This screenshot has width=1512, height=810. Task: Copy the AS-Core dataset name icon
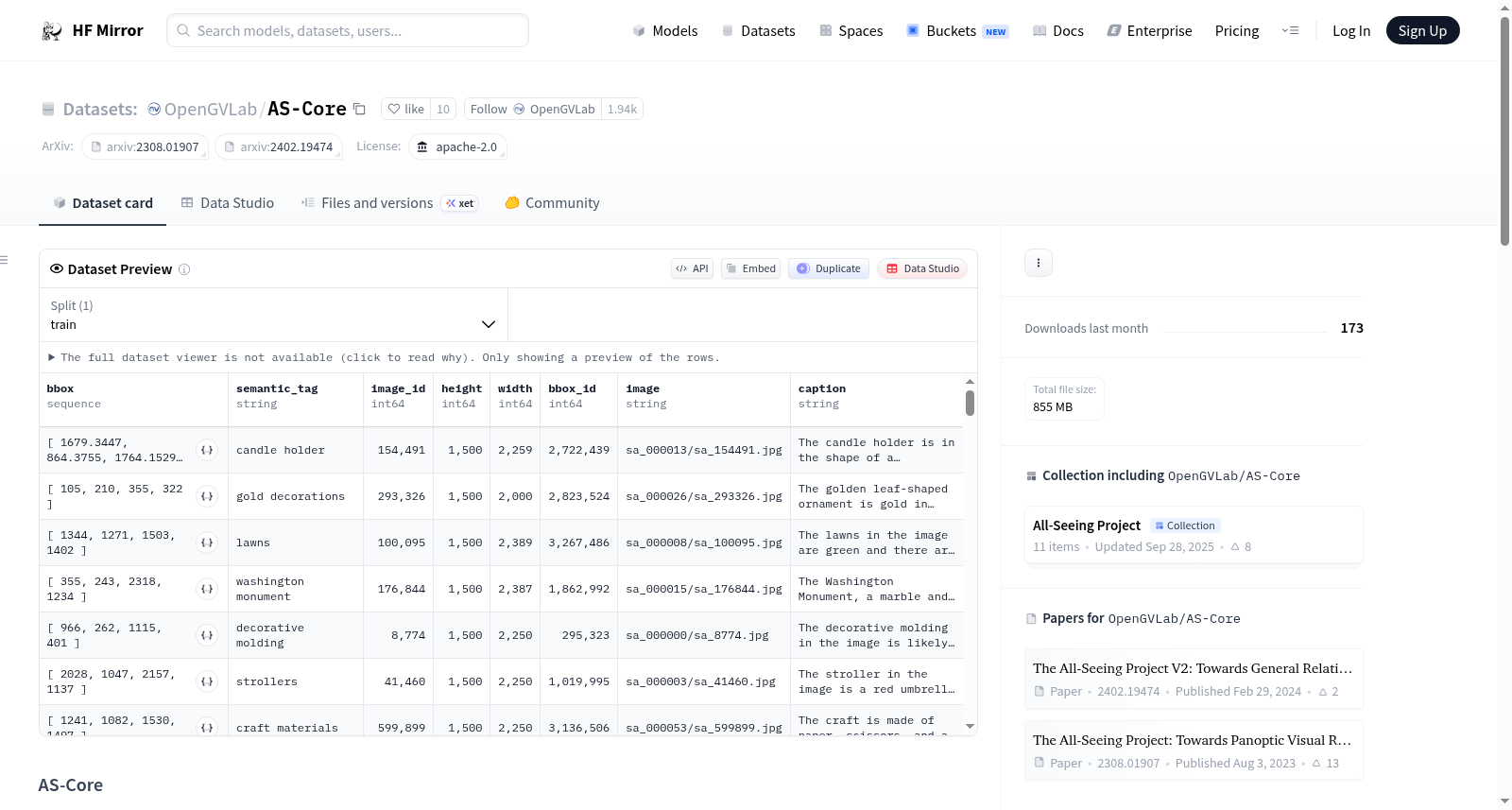pyautogui.click(x=359, y=109)
